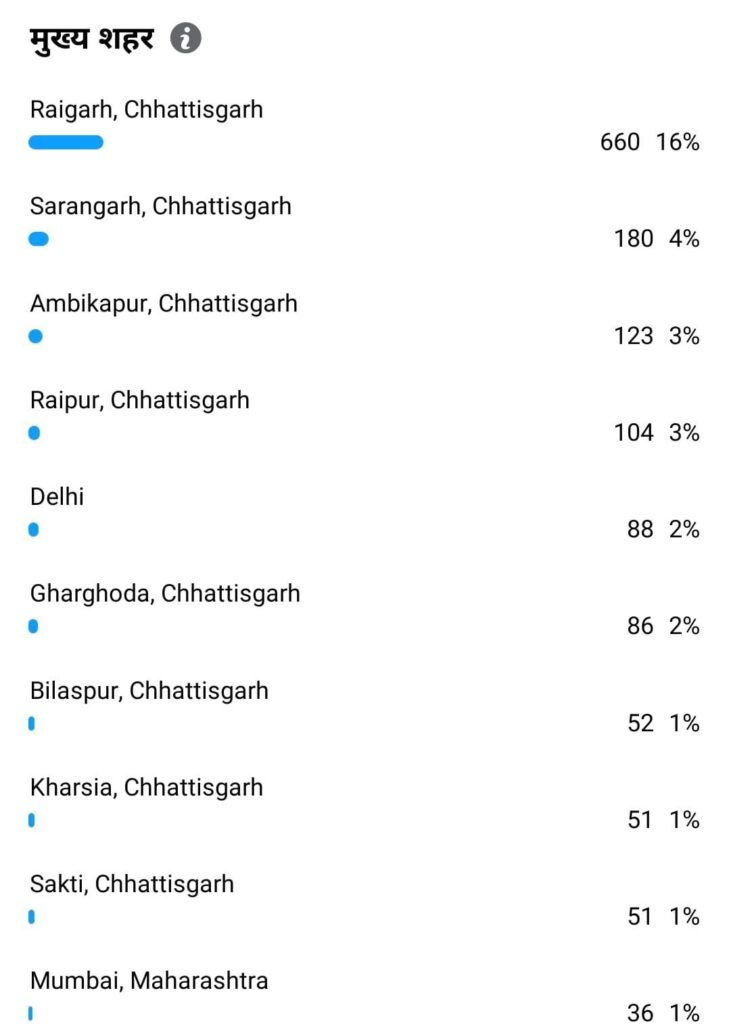Tap the 36 1% value for Mumbai
The height and width of the screenshot is (1024, 729).
663,1012
